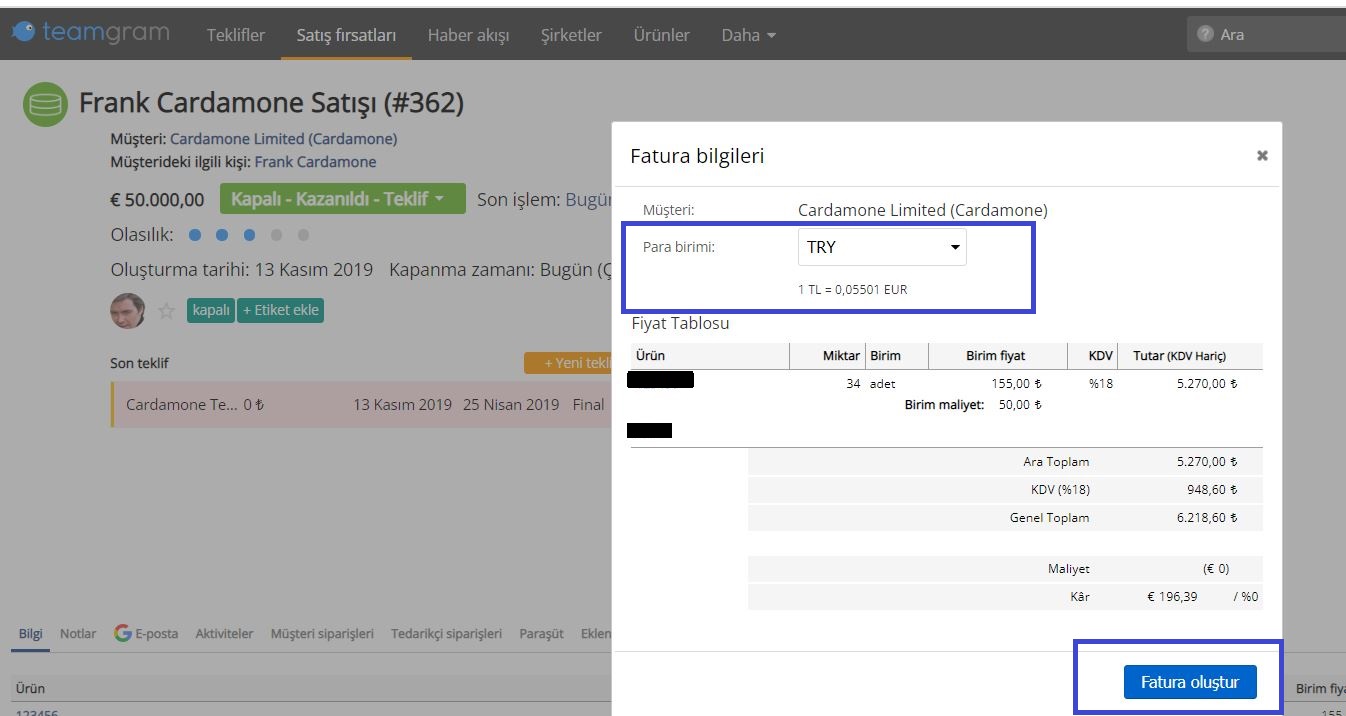Click the + Etiket ekle button

[280, 310]
